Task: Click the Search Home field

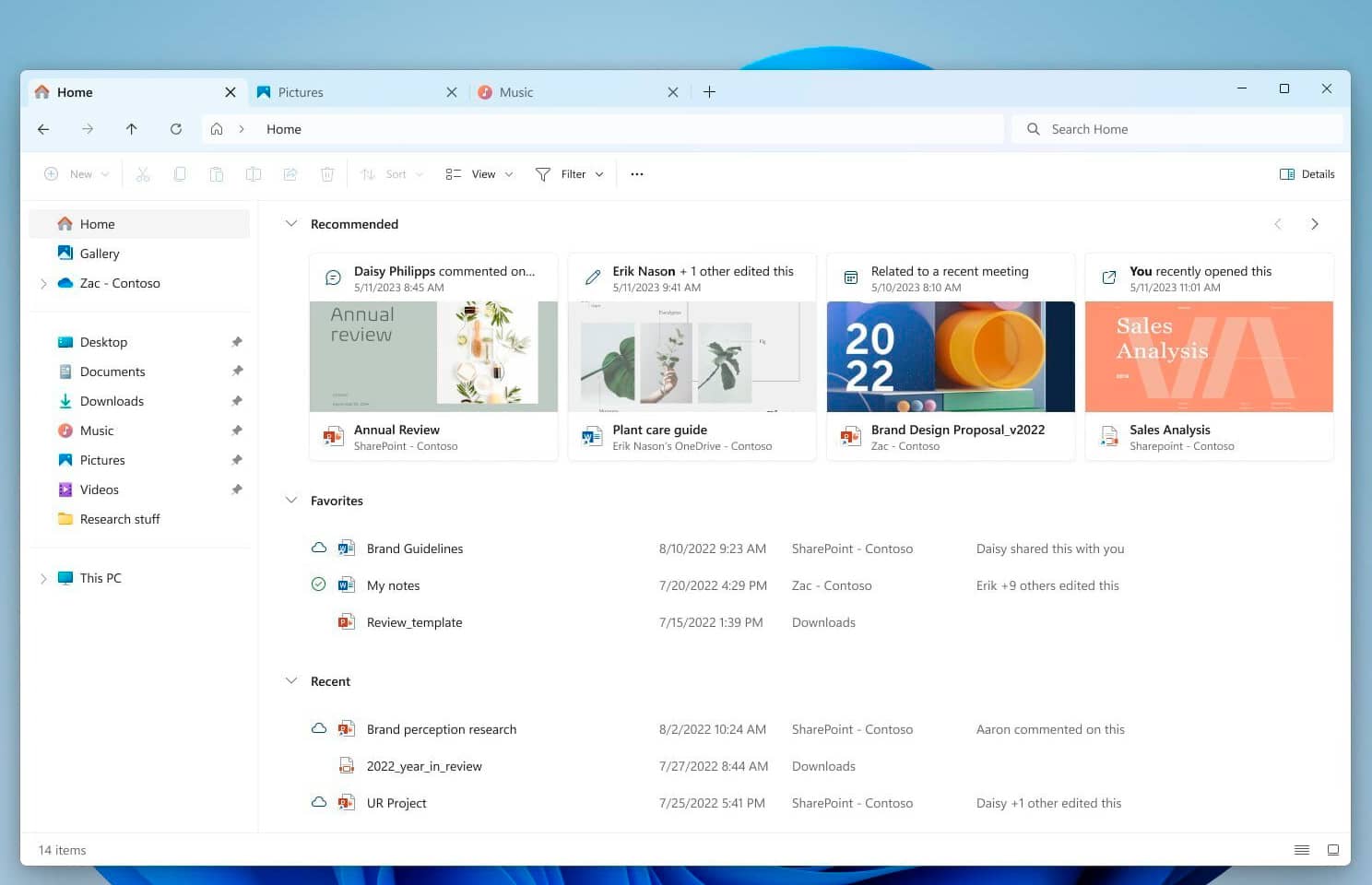Action: 1180,129
